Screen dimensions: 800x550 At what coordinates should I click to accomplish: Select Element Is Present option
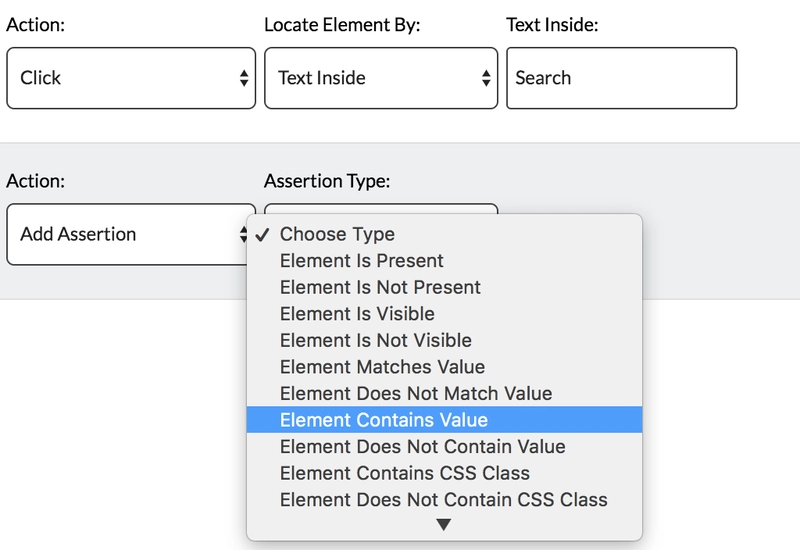tap(444, 261)
